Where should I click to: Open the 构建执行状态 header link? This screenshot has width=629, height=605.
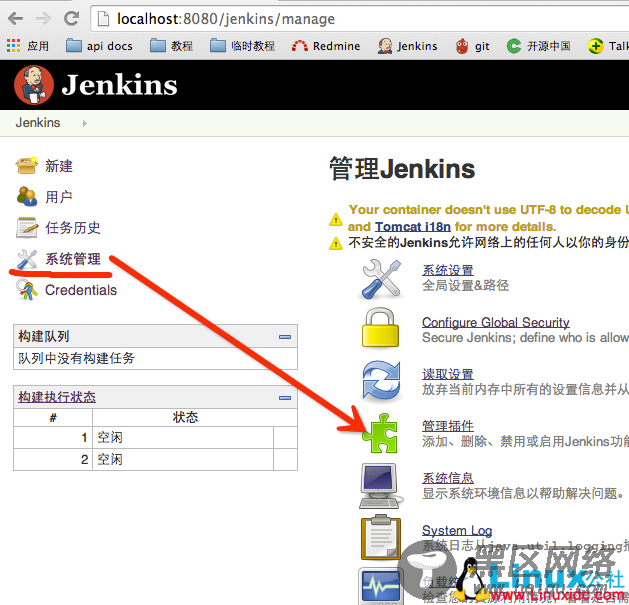[57, 397]
